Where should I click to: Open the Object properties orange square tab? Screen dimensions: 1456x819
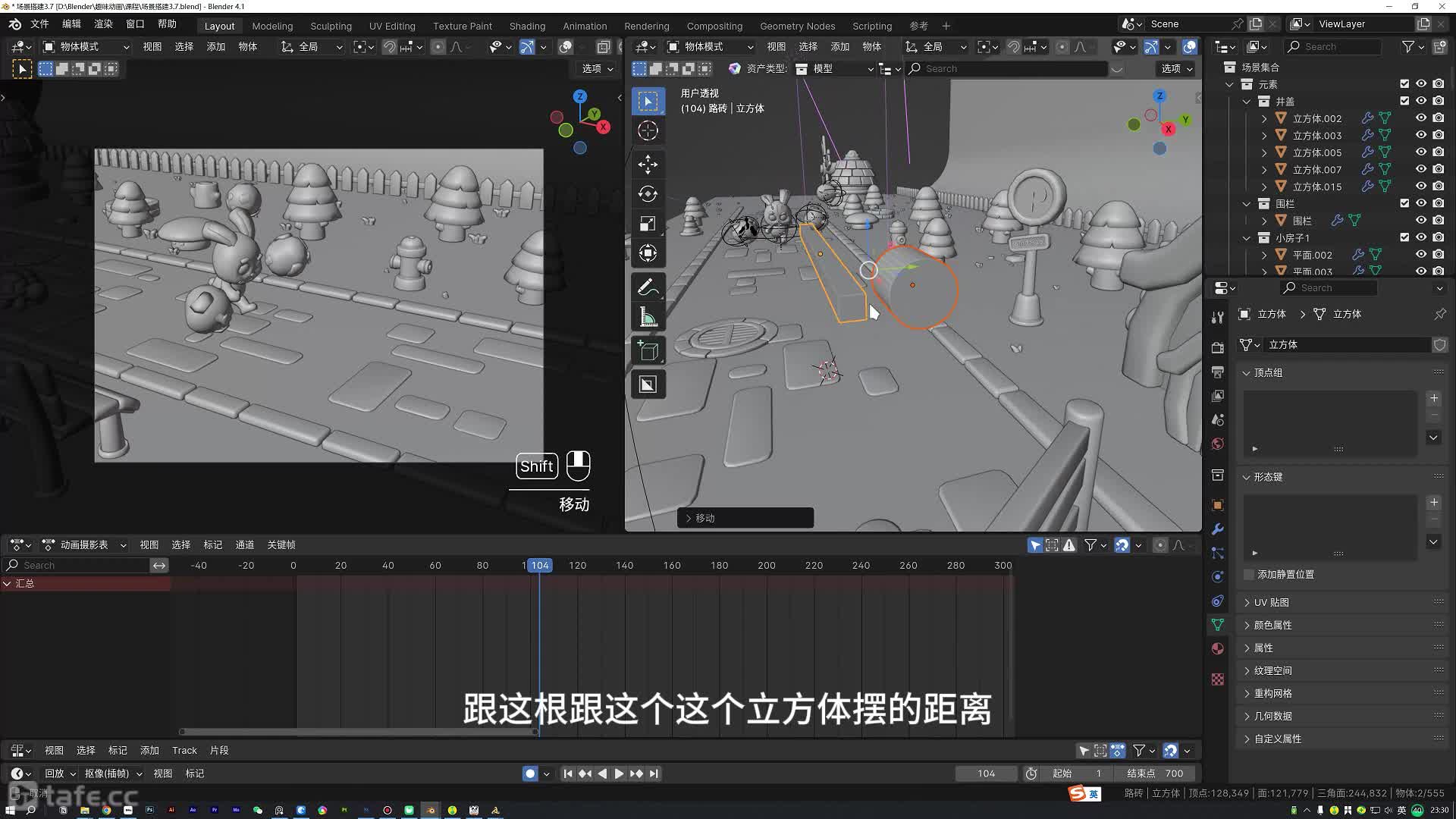[1217, 505]
